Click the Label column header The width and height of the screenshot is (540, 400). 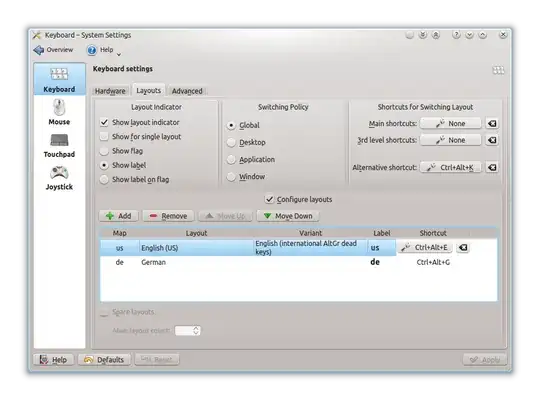[x=382, y=233]
